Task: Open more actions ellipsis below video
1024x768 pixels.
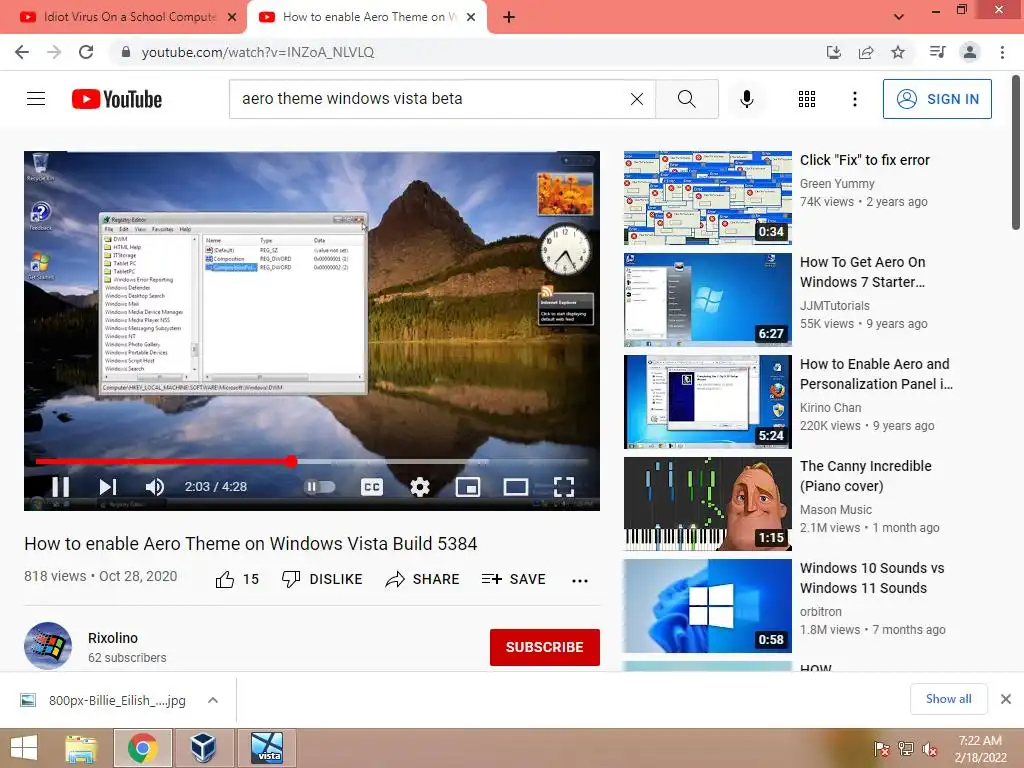Action: pyautogui.click(x=580, y=580)
